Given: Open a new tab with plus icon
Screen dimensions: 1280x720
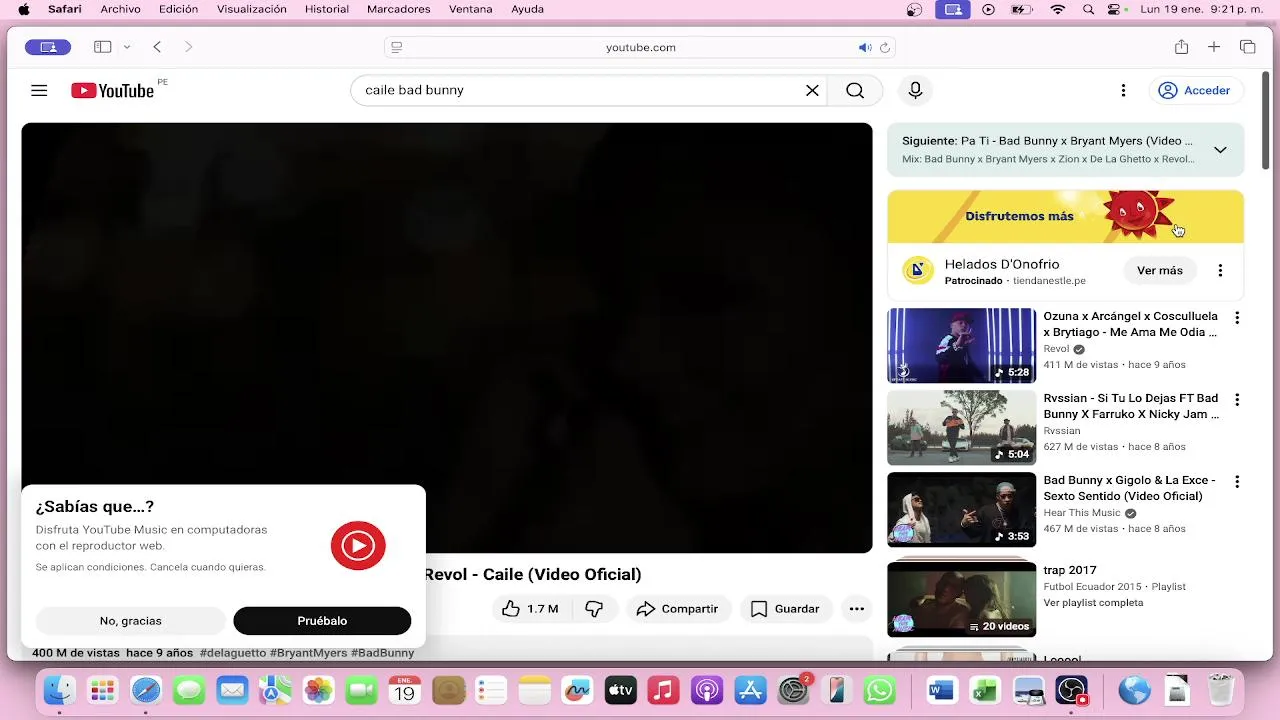Looking at the screenshot, I should [x=1214, y=47].
